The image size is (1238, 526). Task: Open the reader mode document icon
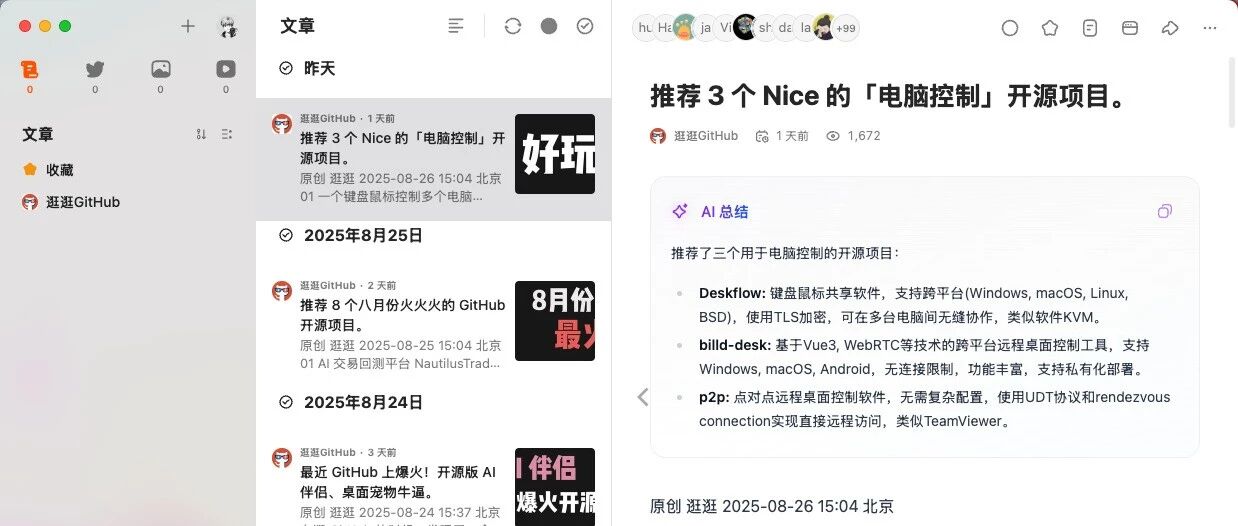(1090, 28)
